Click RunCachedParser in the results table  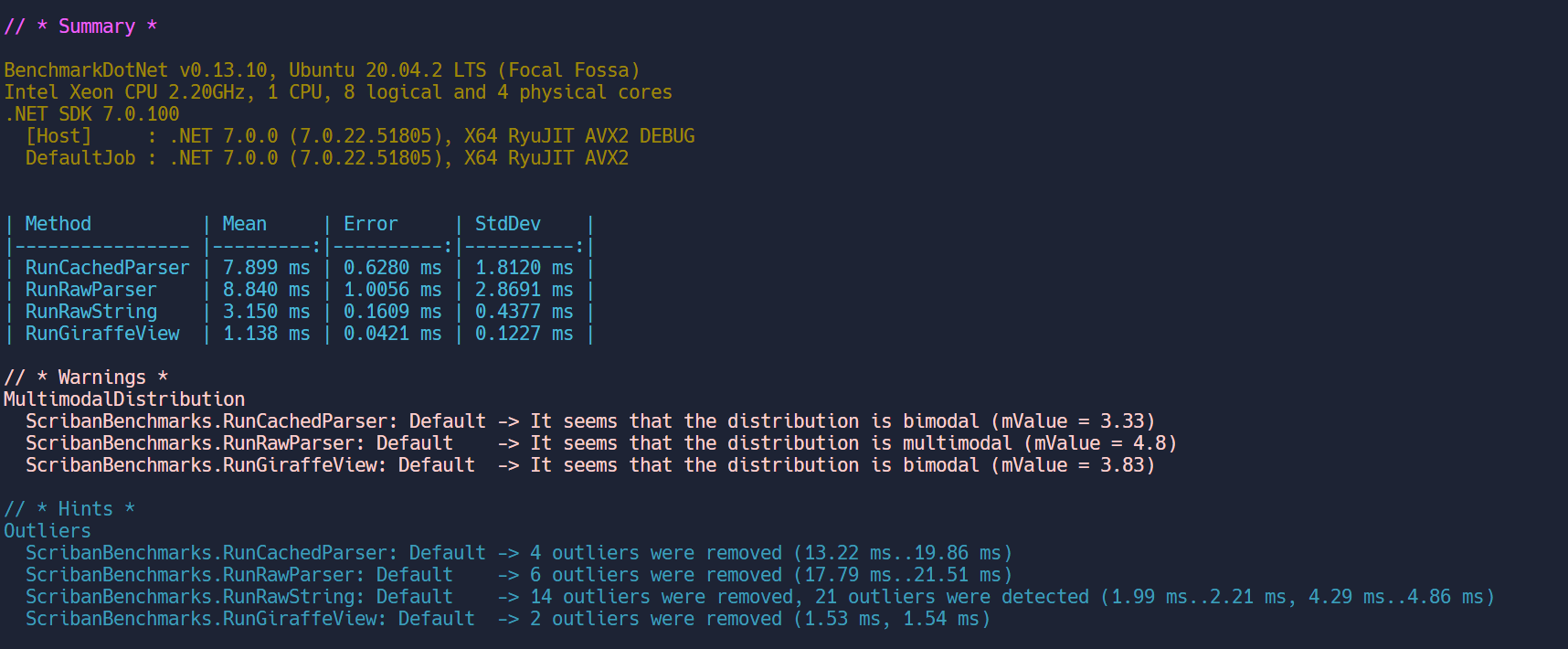pyautogui.click(x=107, y=268)
